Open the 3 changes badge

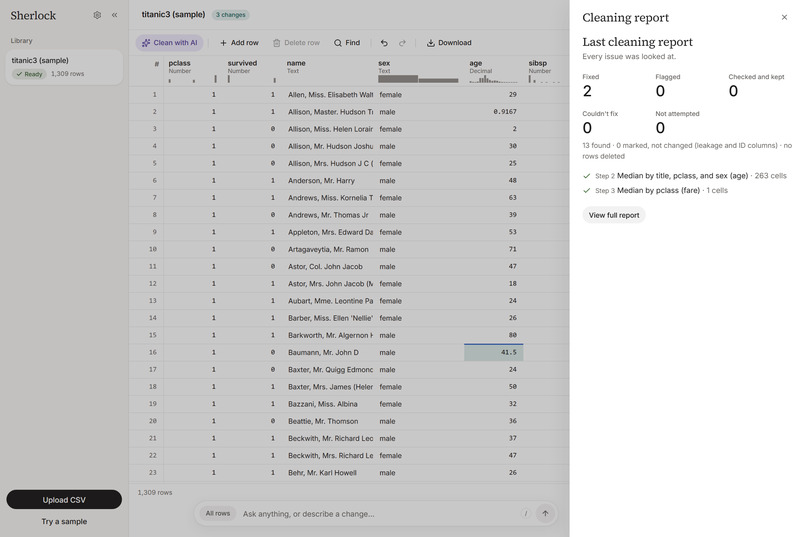click(x=231, y=15)
